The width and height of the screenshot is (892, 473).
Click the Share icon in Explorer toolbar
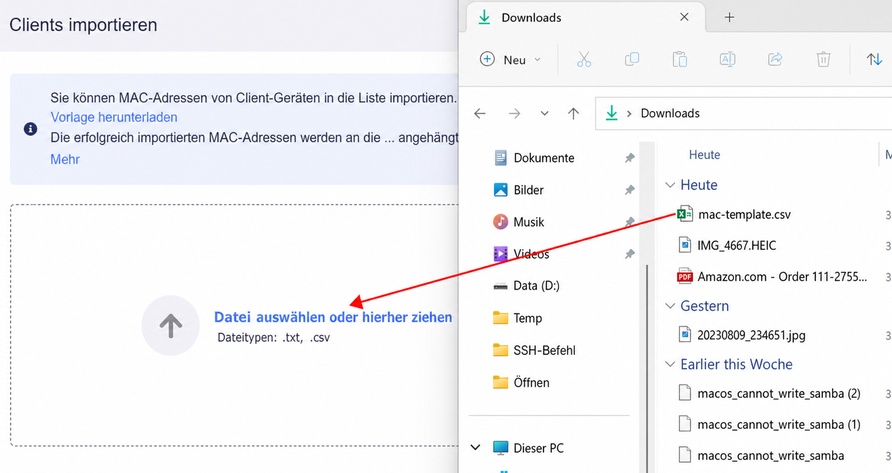click(x=775, y=59)
